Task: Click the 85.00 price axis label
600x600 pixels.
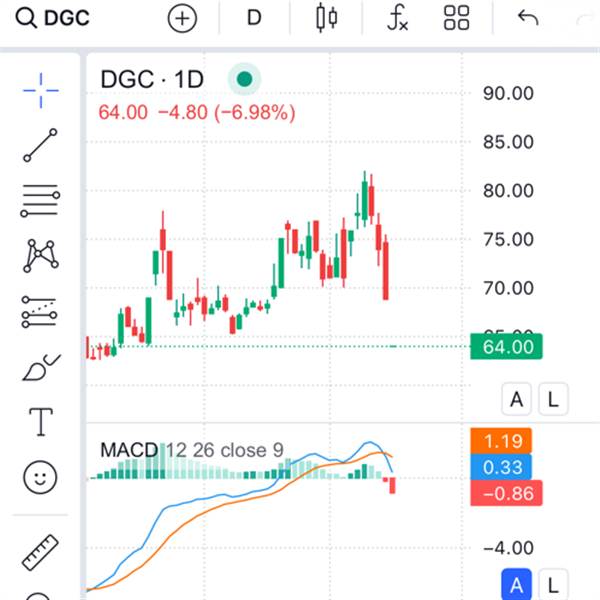Action: (508, 142)
